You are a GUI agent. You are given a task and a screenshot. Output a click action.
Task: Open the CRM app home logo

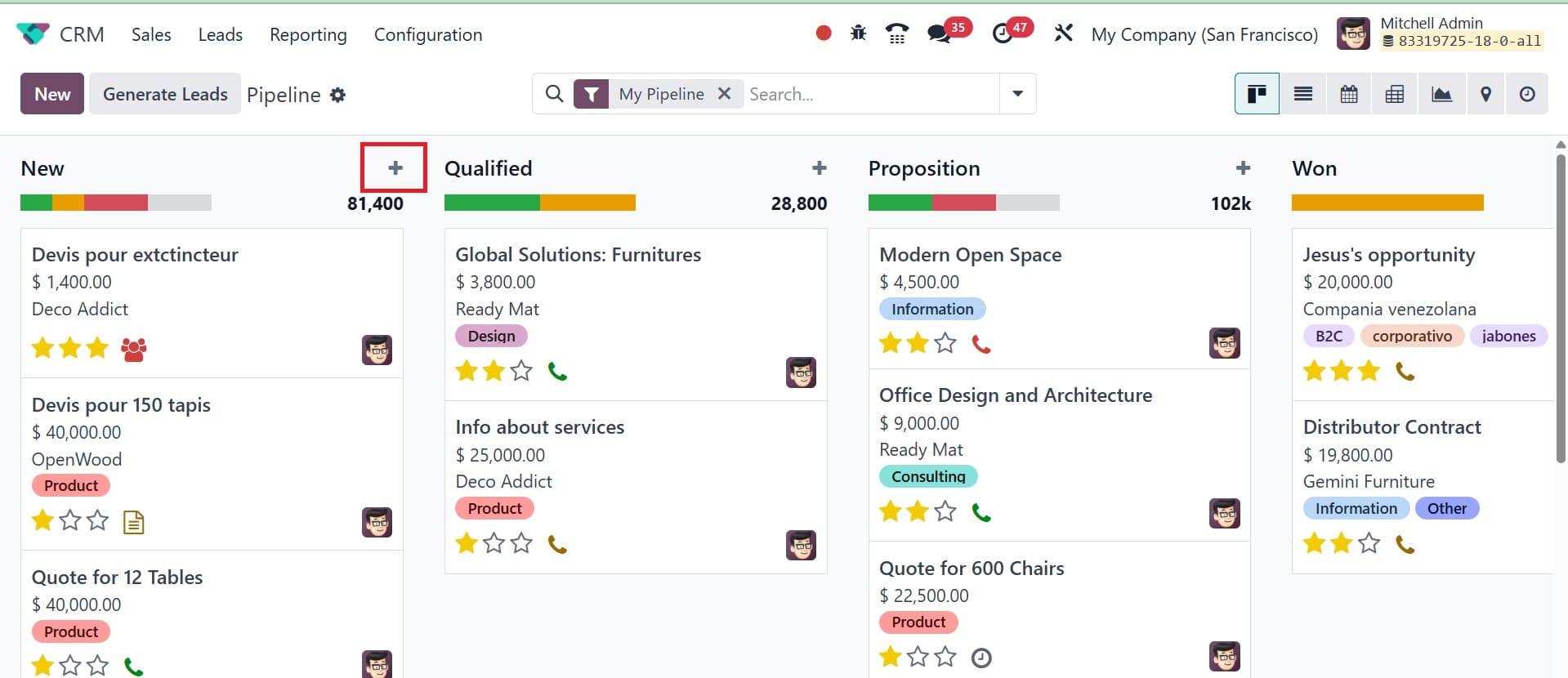pyautogui.click(x=33, y=34)
